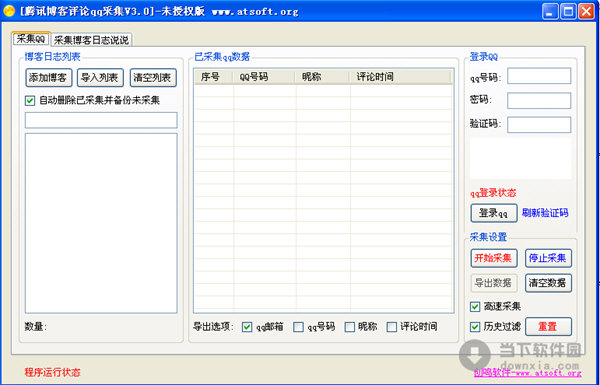600x385 pixels.
Task: Click the application icon in title bar
Action: 9,12
